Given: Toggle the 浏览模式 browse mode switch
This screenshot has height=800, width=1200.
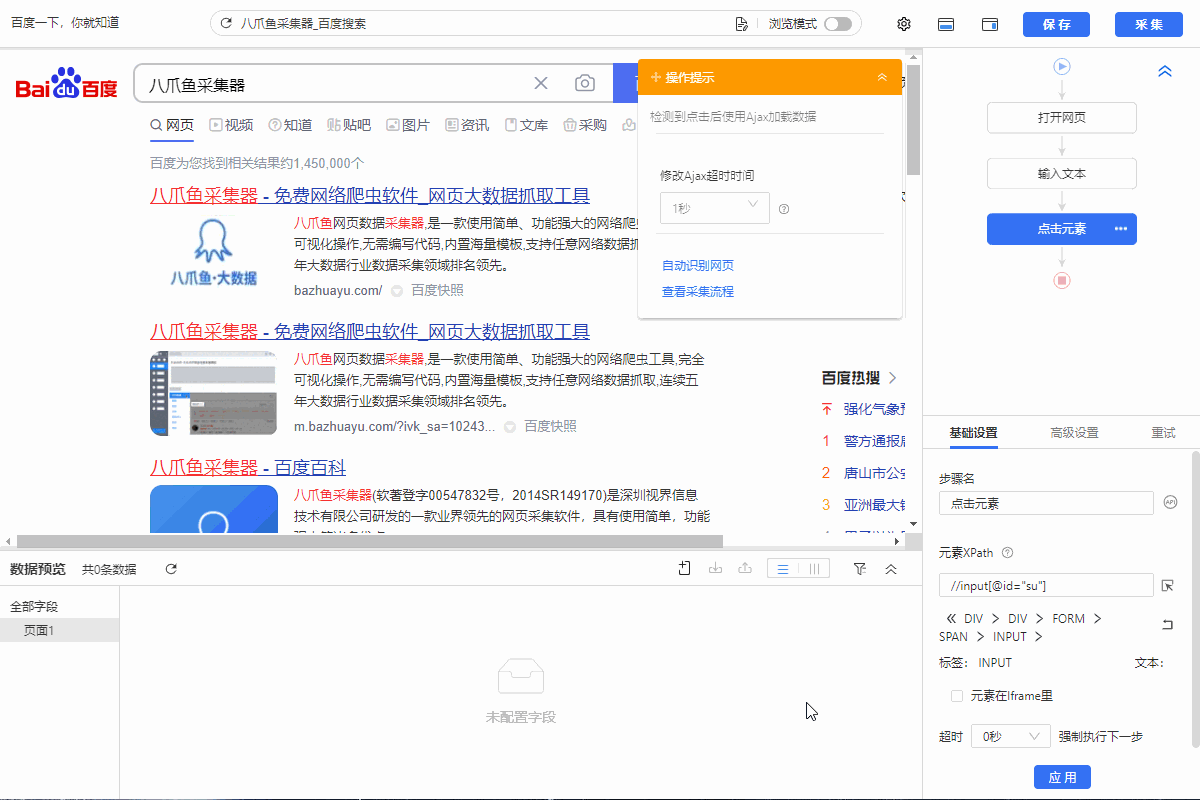Looking at the screenshot, I should click(x=838, y=24).
